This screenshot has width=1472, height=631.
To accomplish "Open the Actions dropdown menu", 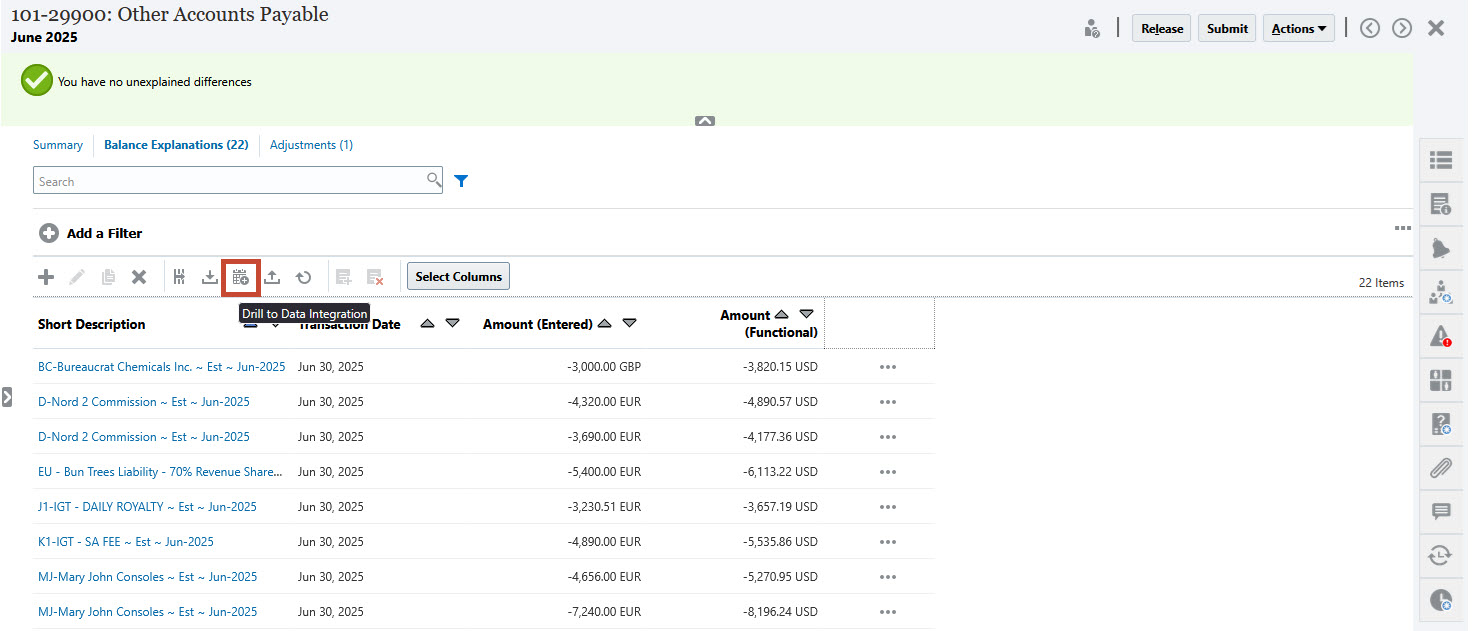I will click(x=1299, y=29).
